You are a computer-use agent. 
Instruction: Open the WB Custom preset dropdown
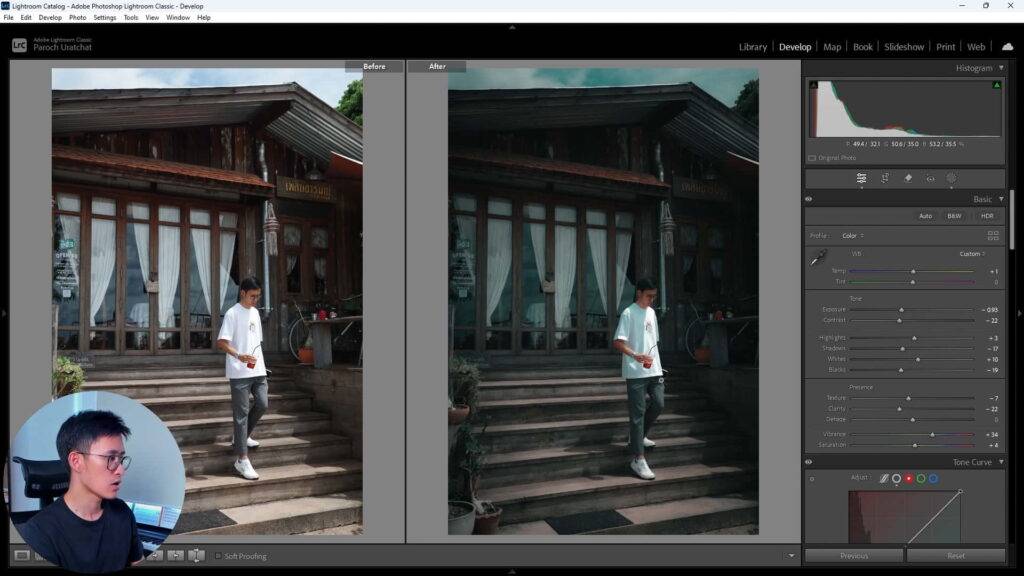pyautogui.click(x=972, y=254)
